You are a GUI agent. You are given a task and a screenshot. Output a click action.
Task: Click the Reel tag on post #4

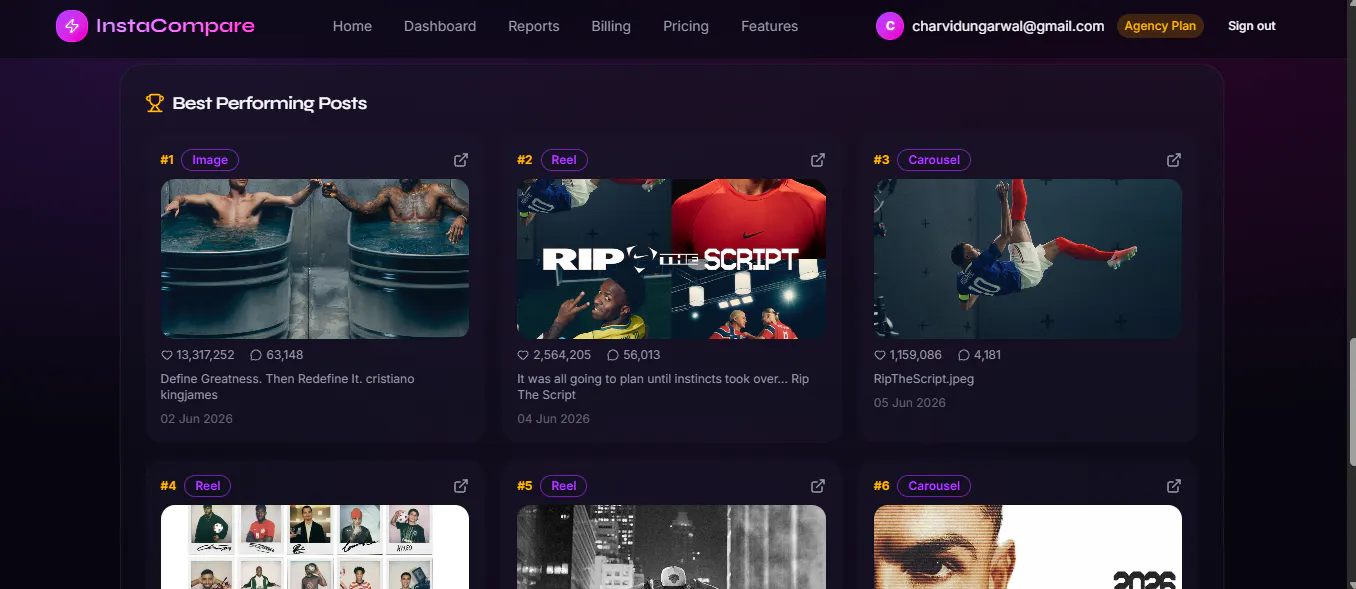coord(208,486)
